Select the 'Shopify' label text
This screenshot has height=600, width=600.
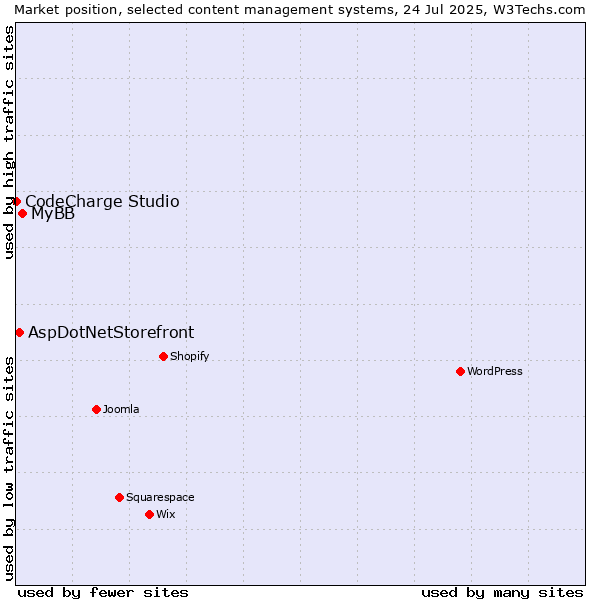189,357
